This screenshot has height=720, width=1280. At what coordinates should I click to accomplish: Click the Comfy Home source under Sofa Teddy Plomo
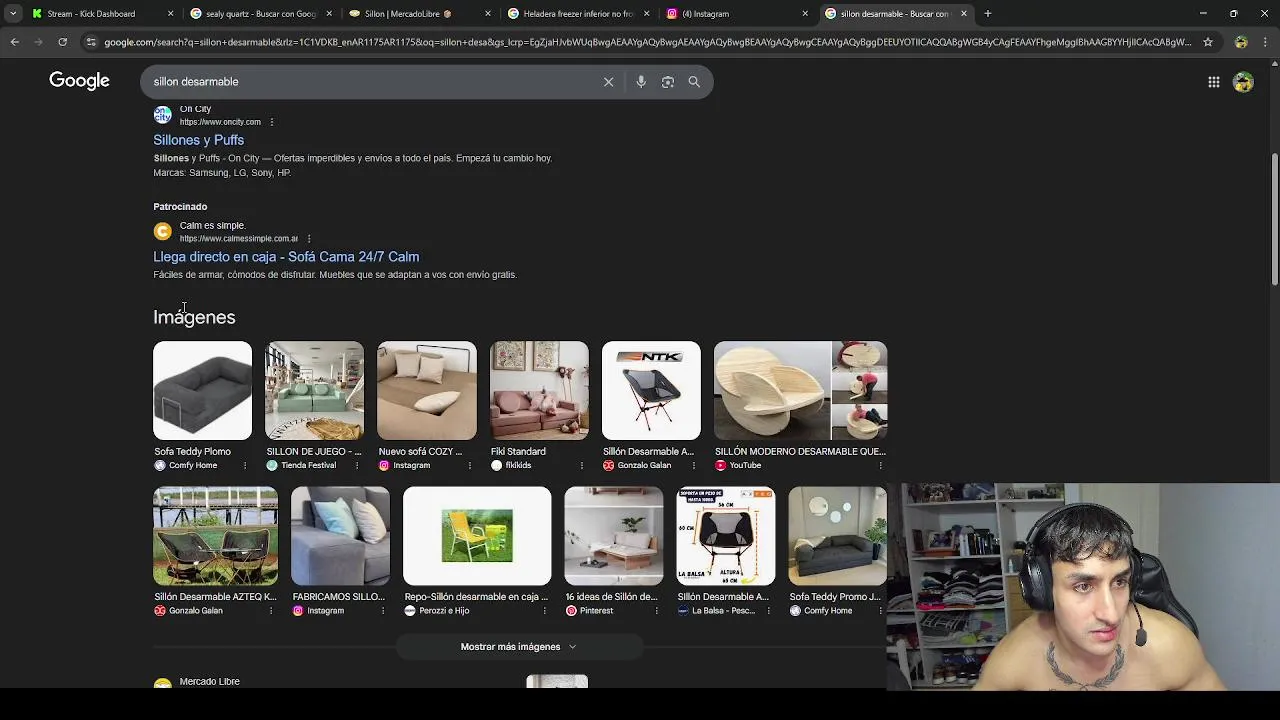tap(192, 465)
